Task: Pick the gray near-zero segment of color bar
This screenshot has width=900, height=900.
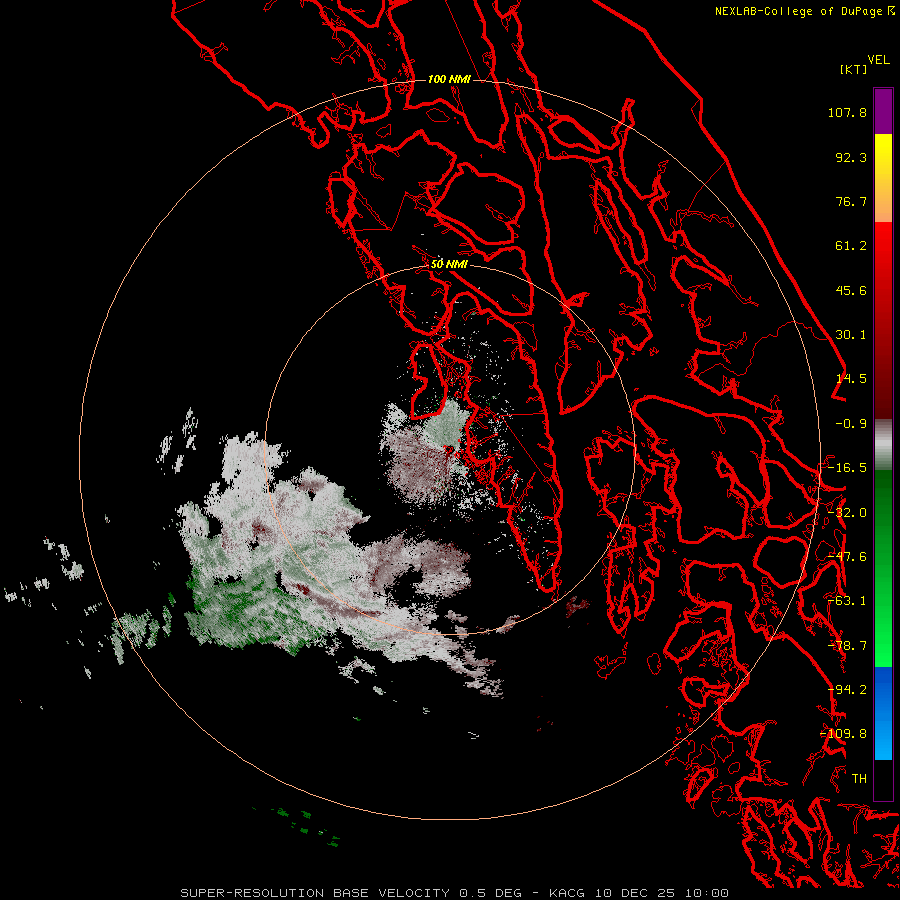Action: (x=883, y=445)
